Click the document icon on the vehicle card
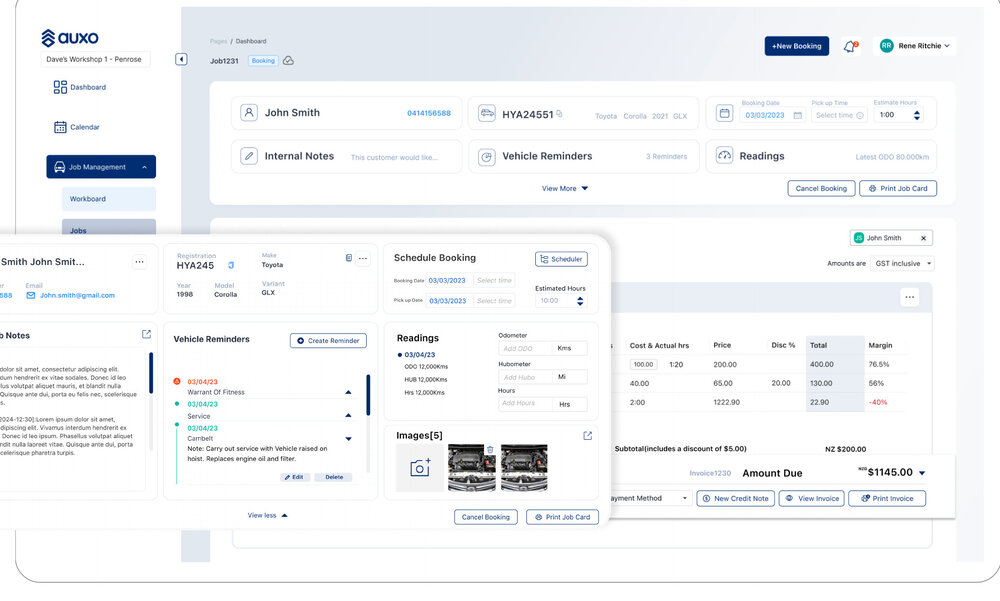The height and width of the screenshot is (601, 1000). pos(349,258)
